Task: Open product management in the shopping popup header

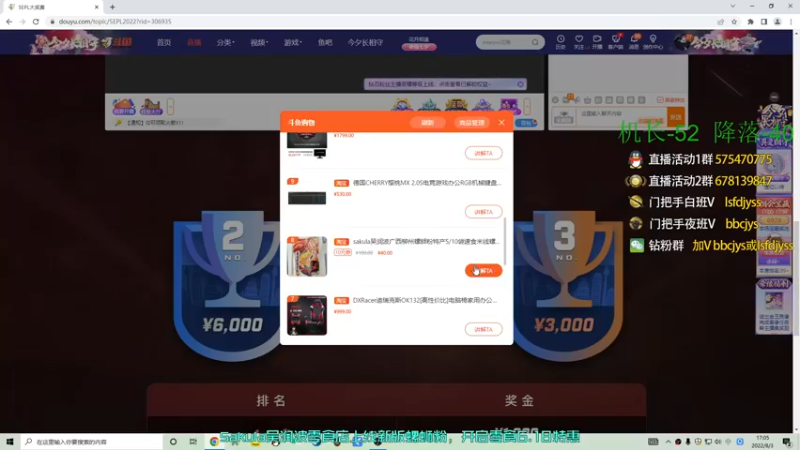Action: pyautogui.click(x=471, y=122)
